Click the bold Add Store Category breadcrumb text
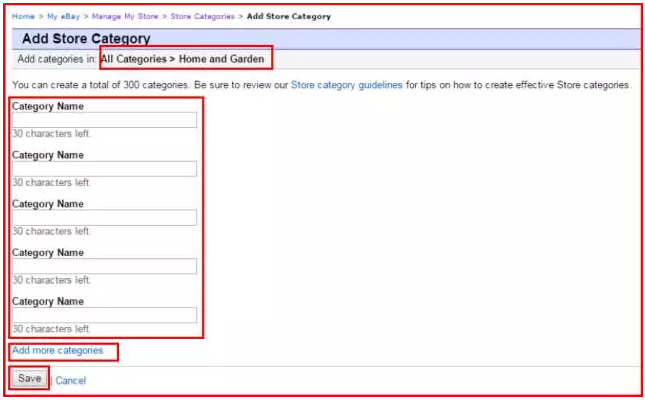The width and height of the screenshot is (645, 400). click(x=288, y=17)
